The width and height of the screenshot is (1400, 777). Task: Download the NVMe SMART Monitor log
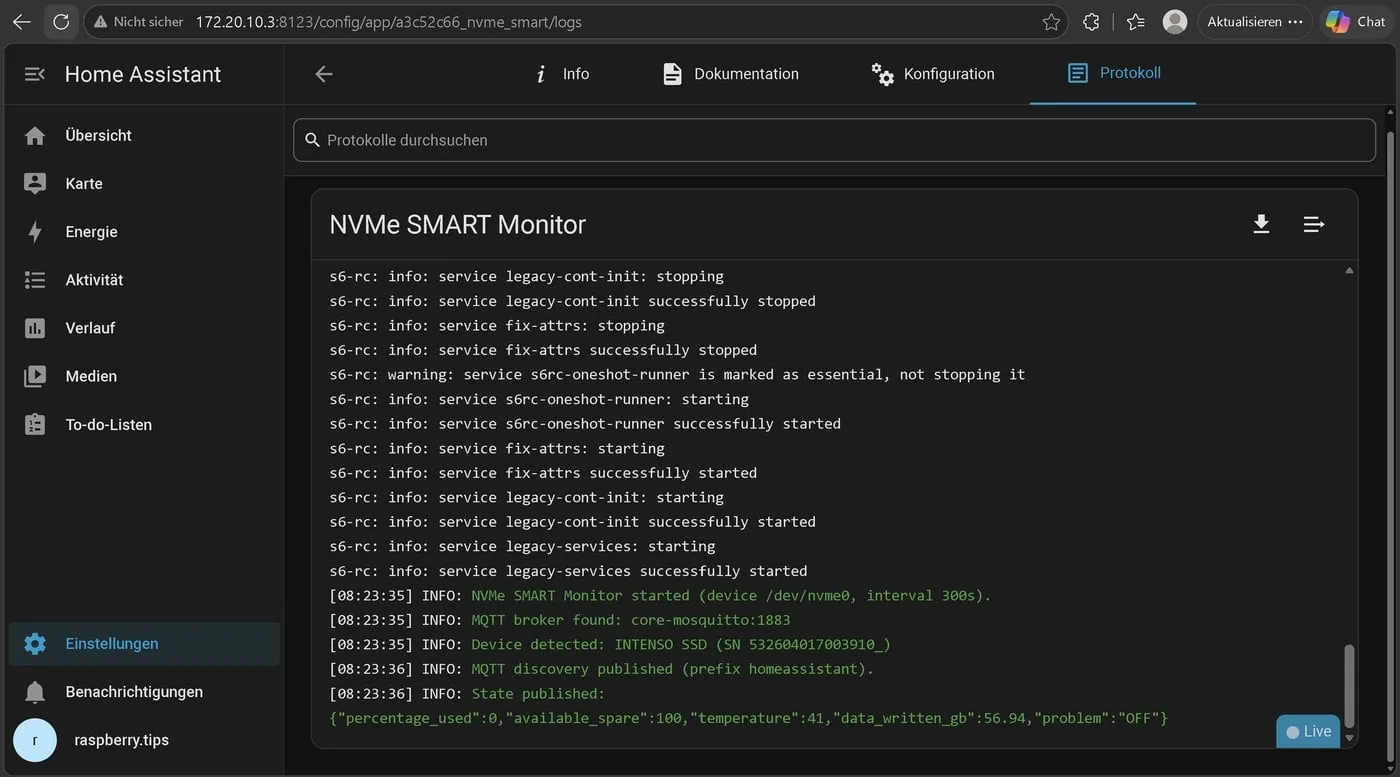[x=1262, y=224]
